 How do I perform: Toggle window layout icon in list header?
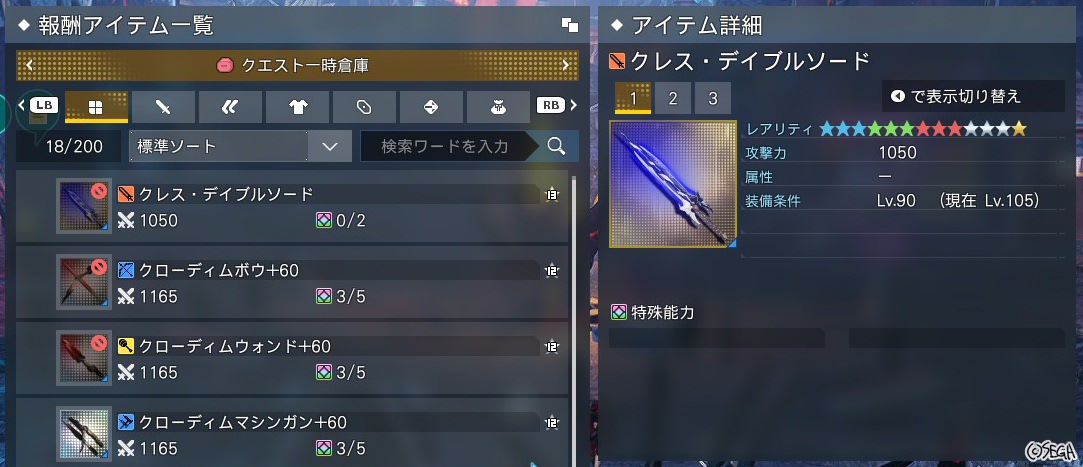(x=570, y=26)
